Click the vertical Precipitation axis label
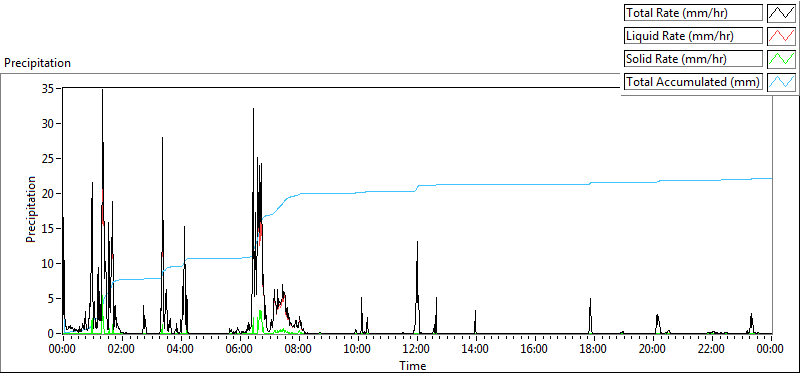800x373 pixels. pos(31,209)
